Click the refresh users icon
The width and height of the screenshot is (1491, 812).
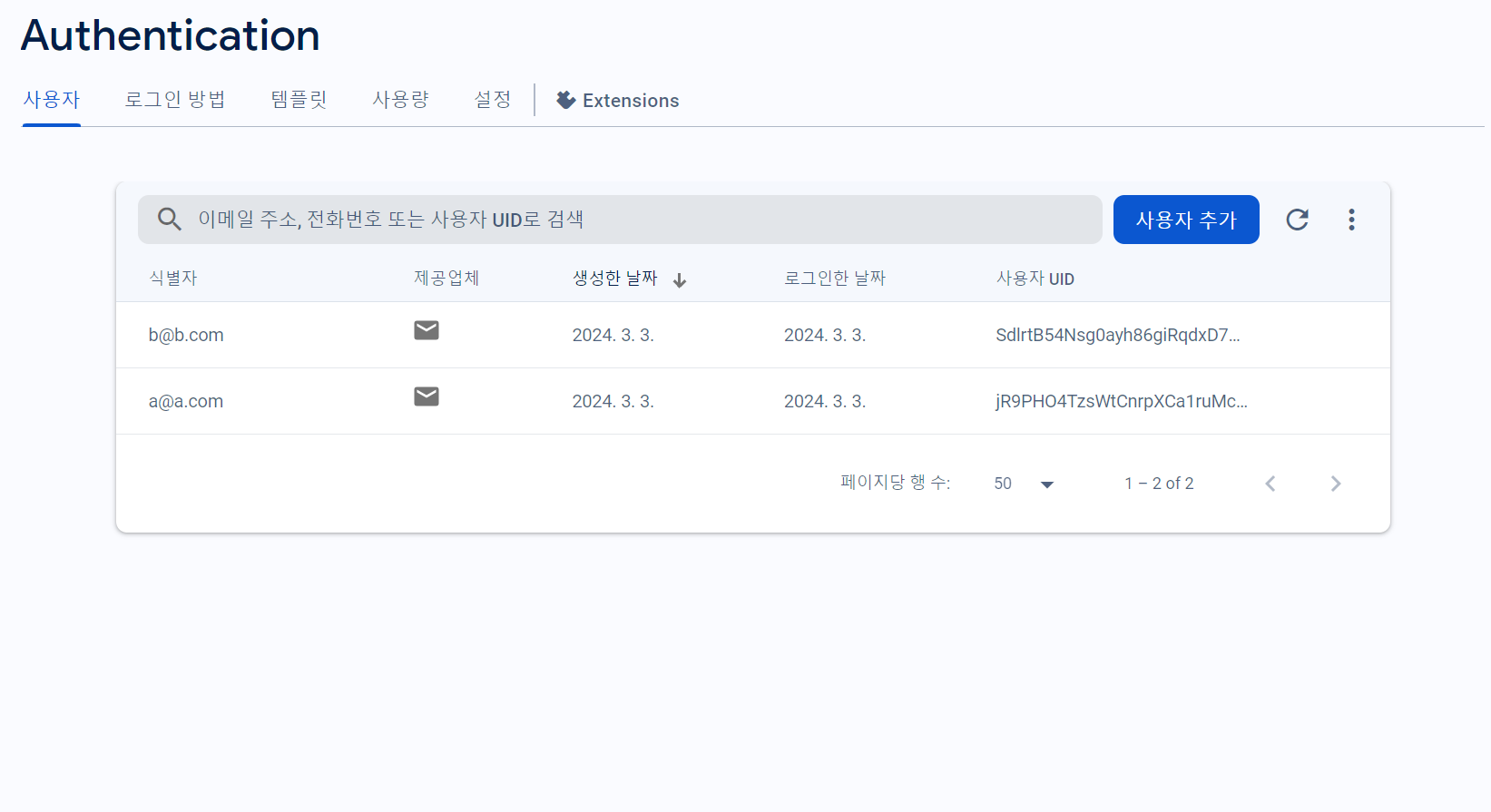click(1297, 220)
